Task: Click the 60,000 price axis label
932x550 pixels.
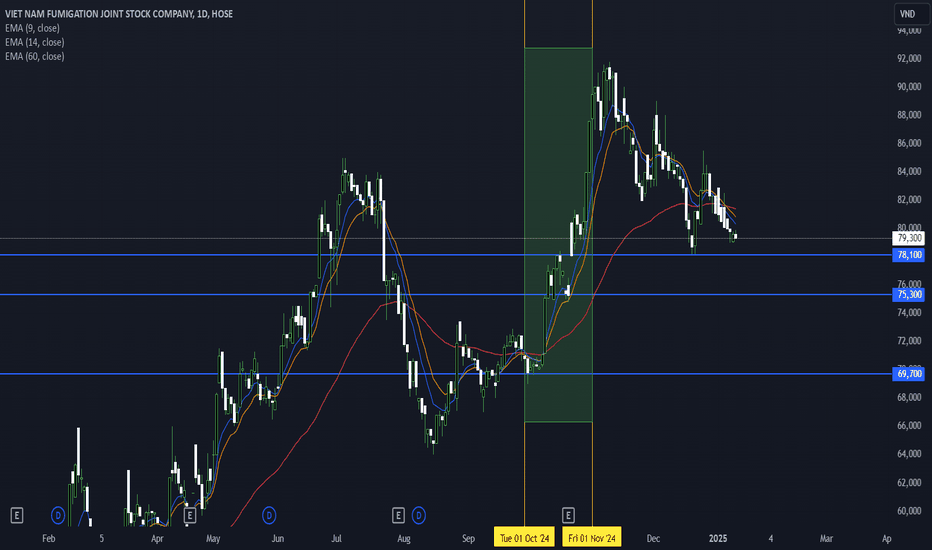Action: click(909, 511)
